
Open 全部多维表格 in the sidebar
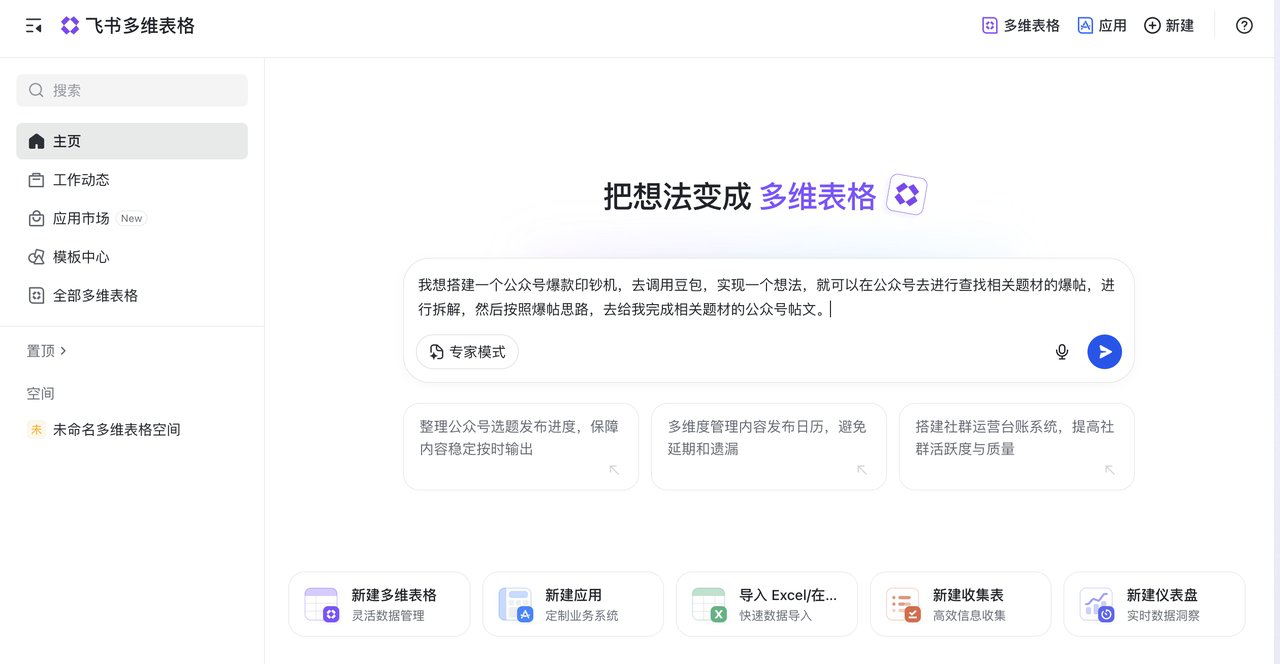[x=132, y=296]
